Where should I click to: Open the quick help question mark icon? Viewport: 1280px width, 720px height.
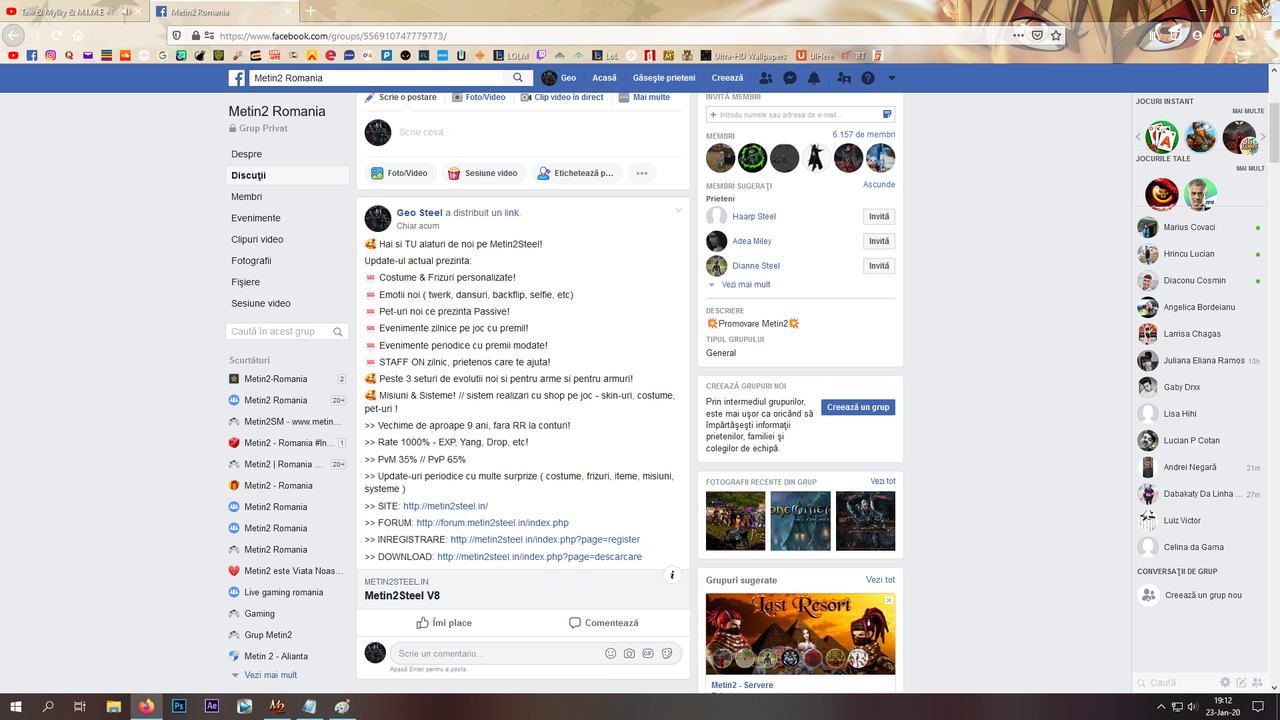pyautogui.click(x=868, y=78)
